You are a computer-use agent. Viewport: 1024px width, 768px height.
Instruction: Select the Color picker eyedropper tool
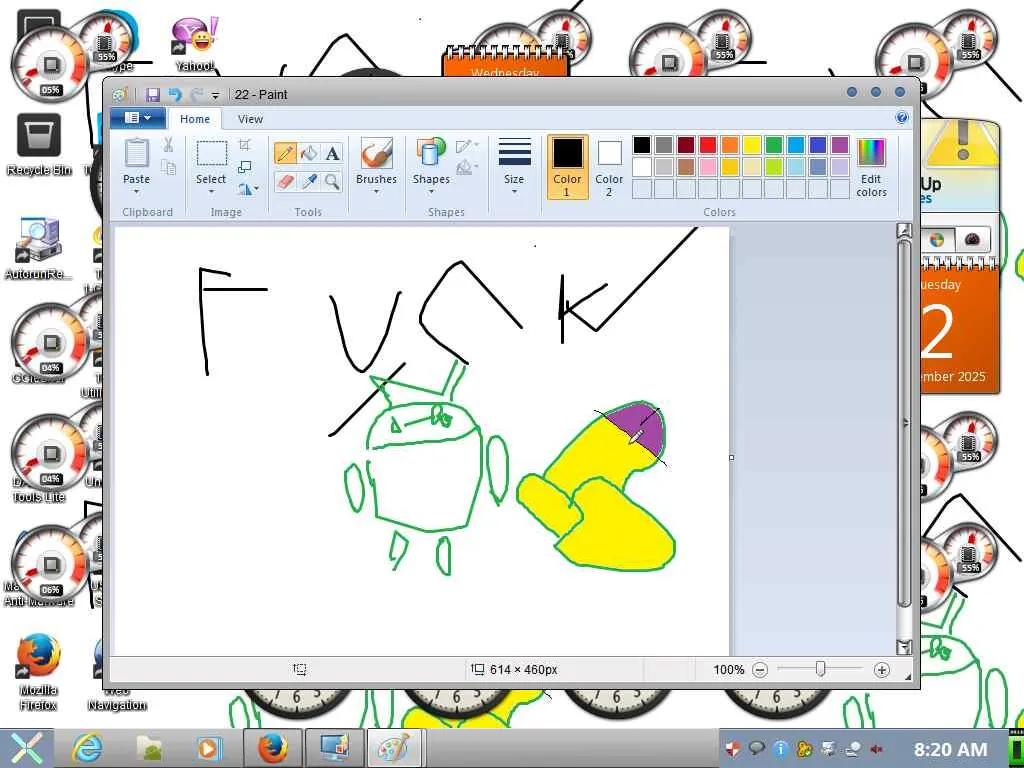[309, 181]
